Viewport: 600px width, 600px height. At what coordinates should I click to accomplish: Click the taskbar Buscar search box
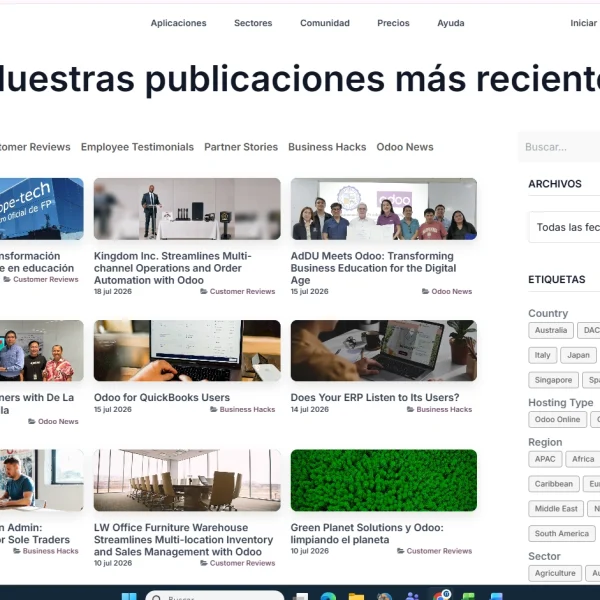point(215,596)
